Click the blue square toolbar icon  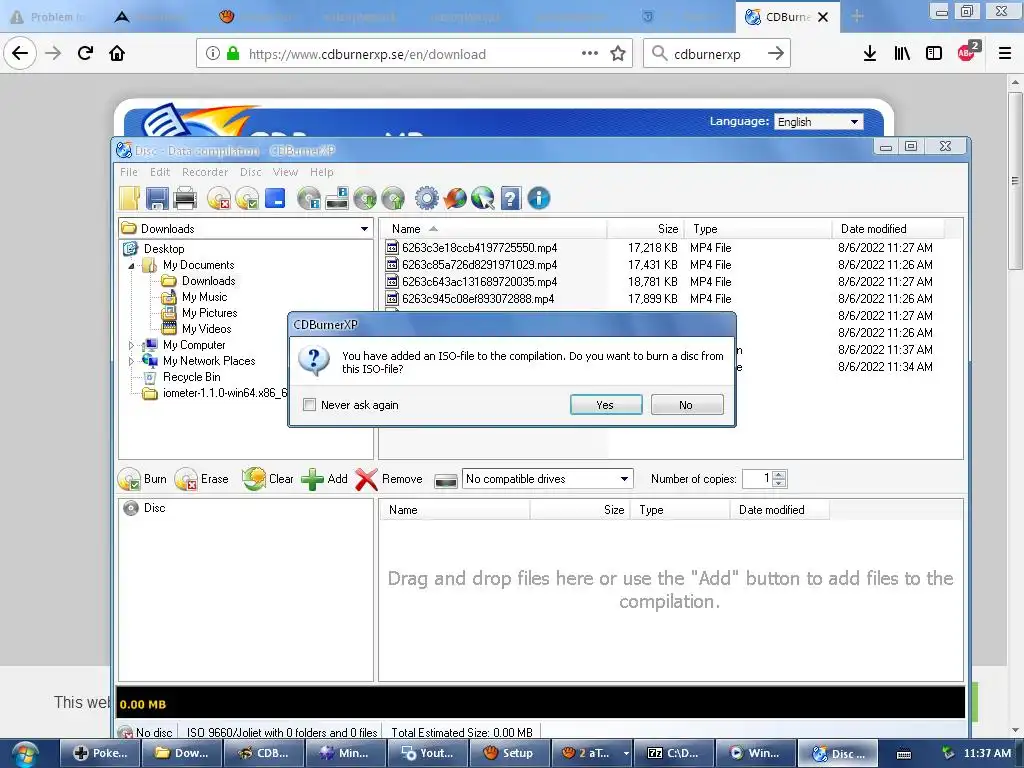[x=275, y=198]
